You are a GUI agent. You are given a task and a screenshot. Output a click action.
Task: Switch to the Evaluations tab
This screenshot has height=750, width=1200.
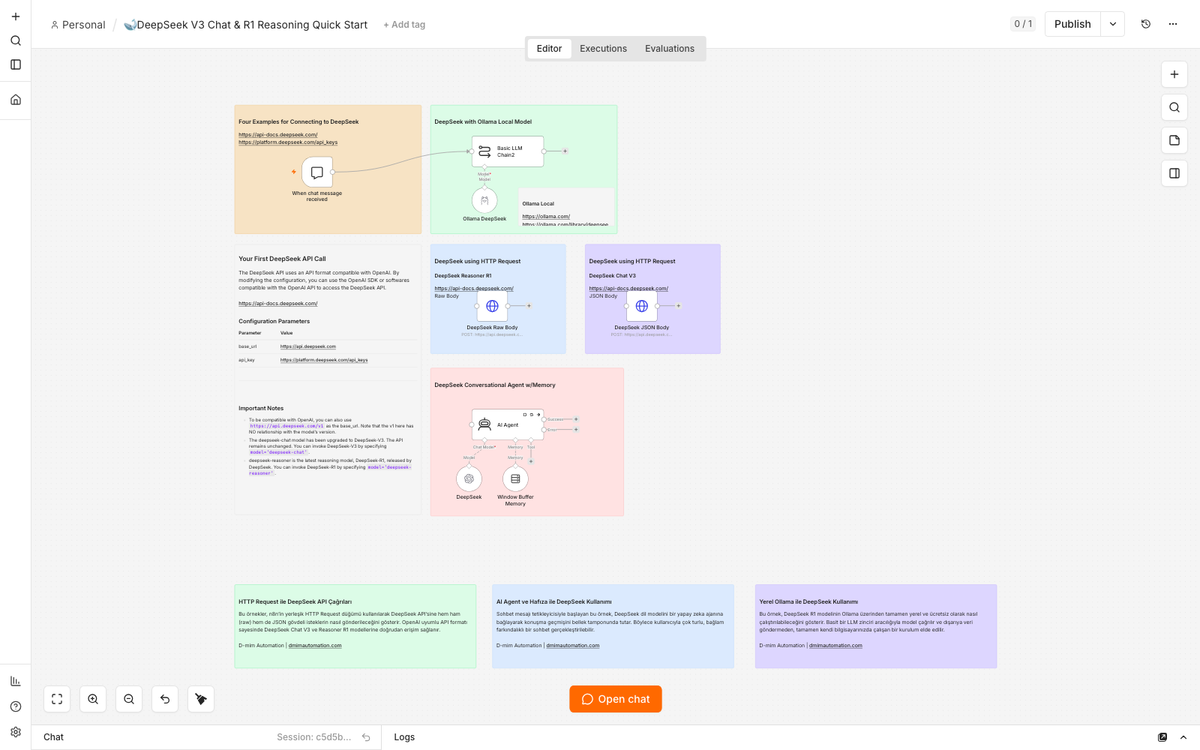point(669,48)
